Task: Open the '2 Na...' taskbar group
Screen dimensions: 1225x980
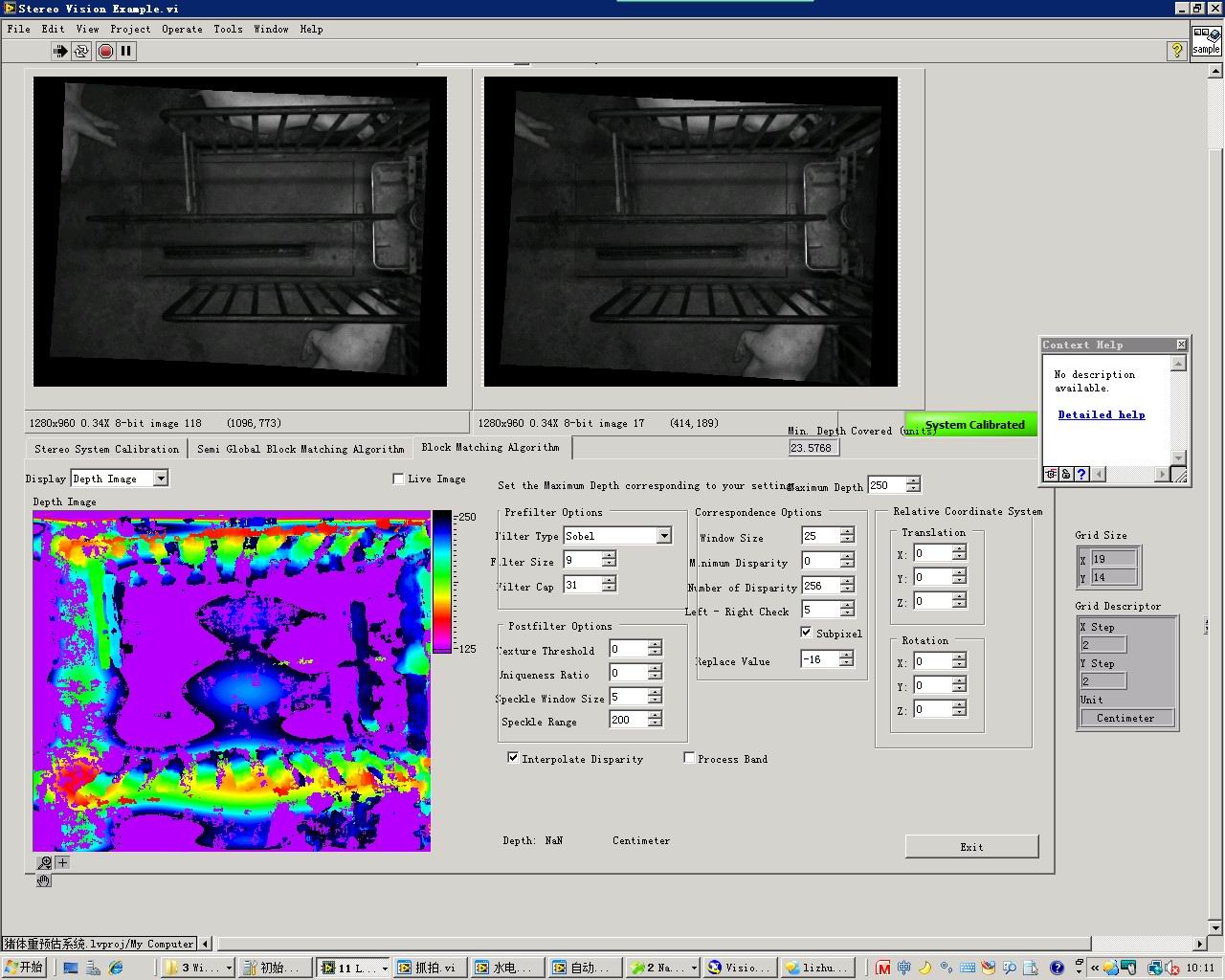Action: pyautogui.click(x=663, y=968)
